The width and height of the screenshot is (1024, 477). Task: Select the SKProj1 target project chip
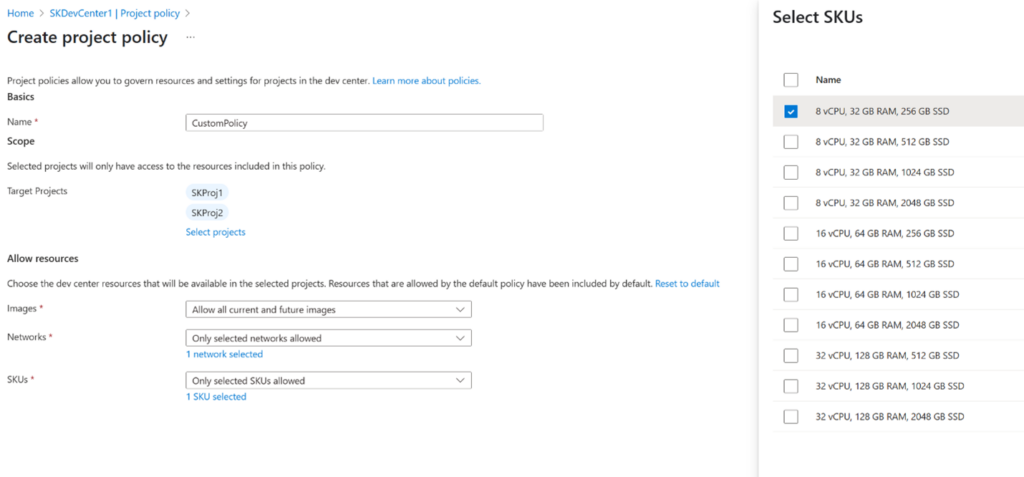[208, 192]
